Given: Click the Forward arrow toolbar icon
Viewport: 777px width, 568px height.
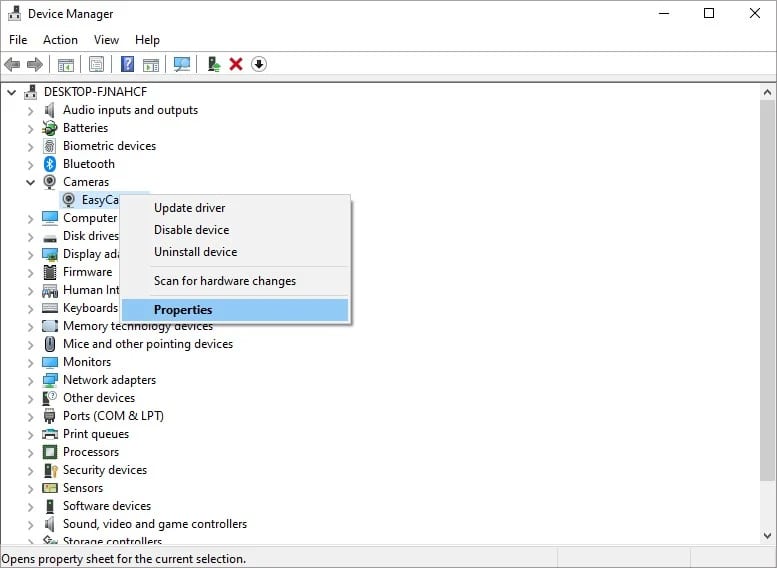Looking at the screenshot, I should pos(35,64).
